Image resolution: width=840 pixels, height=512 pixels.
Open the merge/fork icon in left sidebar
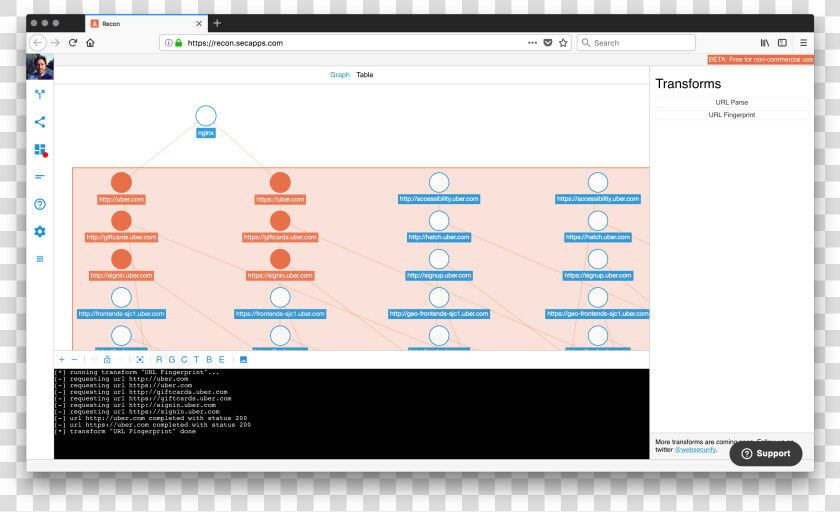coord(40,95)
